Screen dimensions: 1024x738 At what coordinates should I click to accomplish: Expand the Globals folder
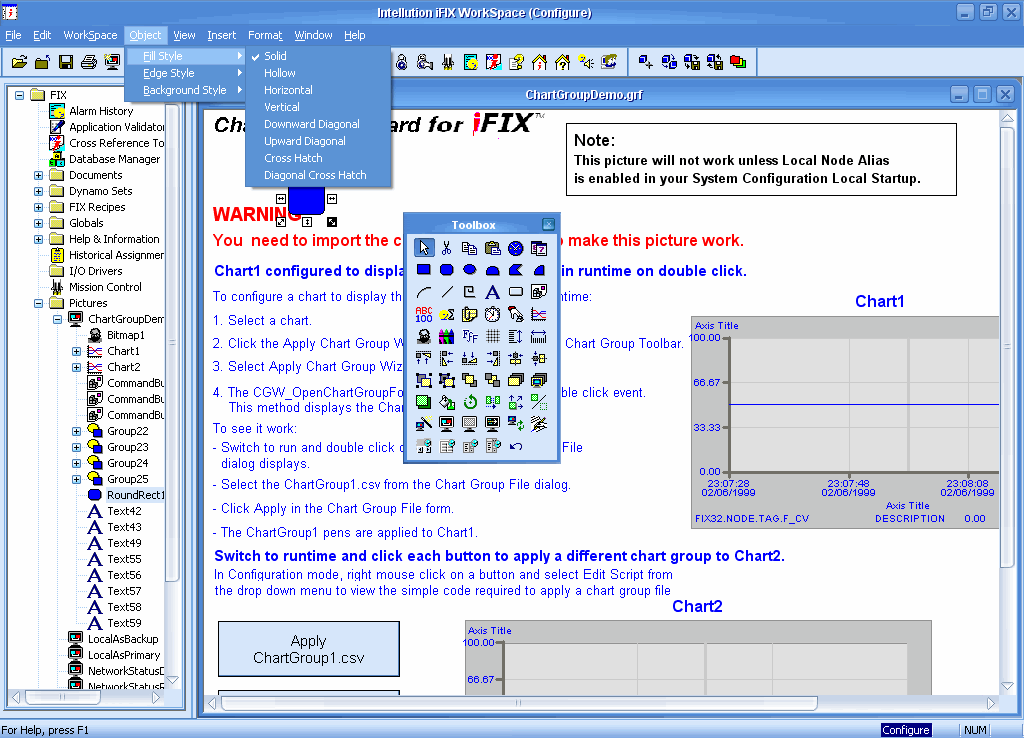(x=39, y=223)
